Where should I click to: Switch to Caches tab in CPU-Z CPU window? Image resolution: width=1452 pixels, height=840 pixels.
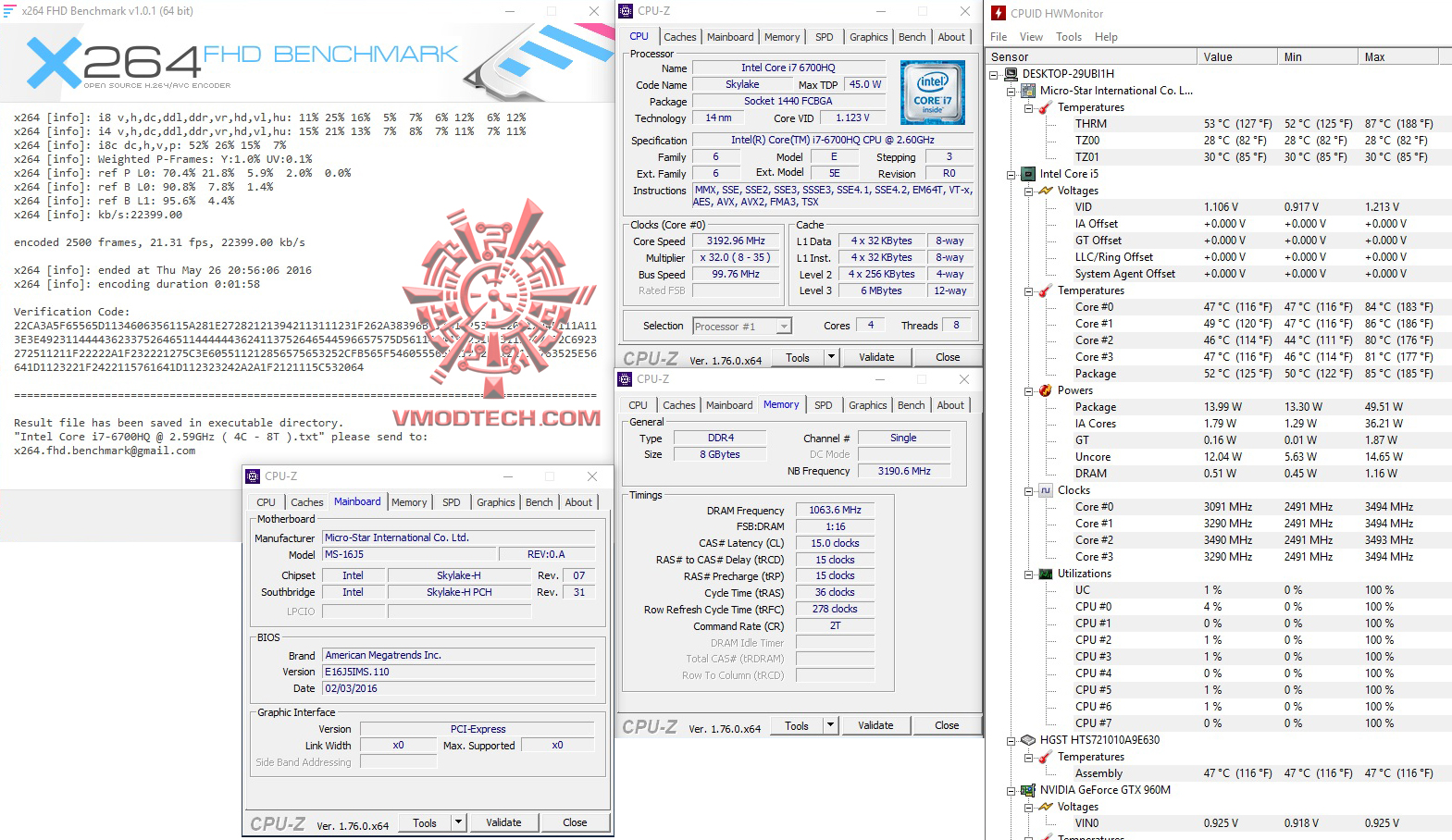point(680,37)
